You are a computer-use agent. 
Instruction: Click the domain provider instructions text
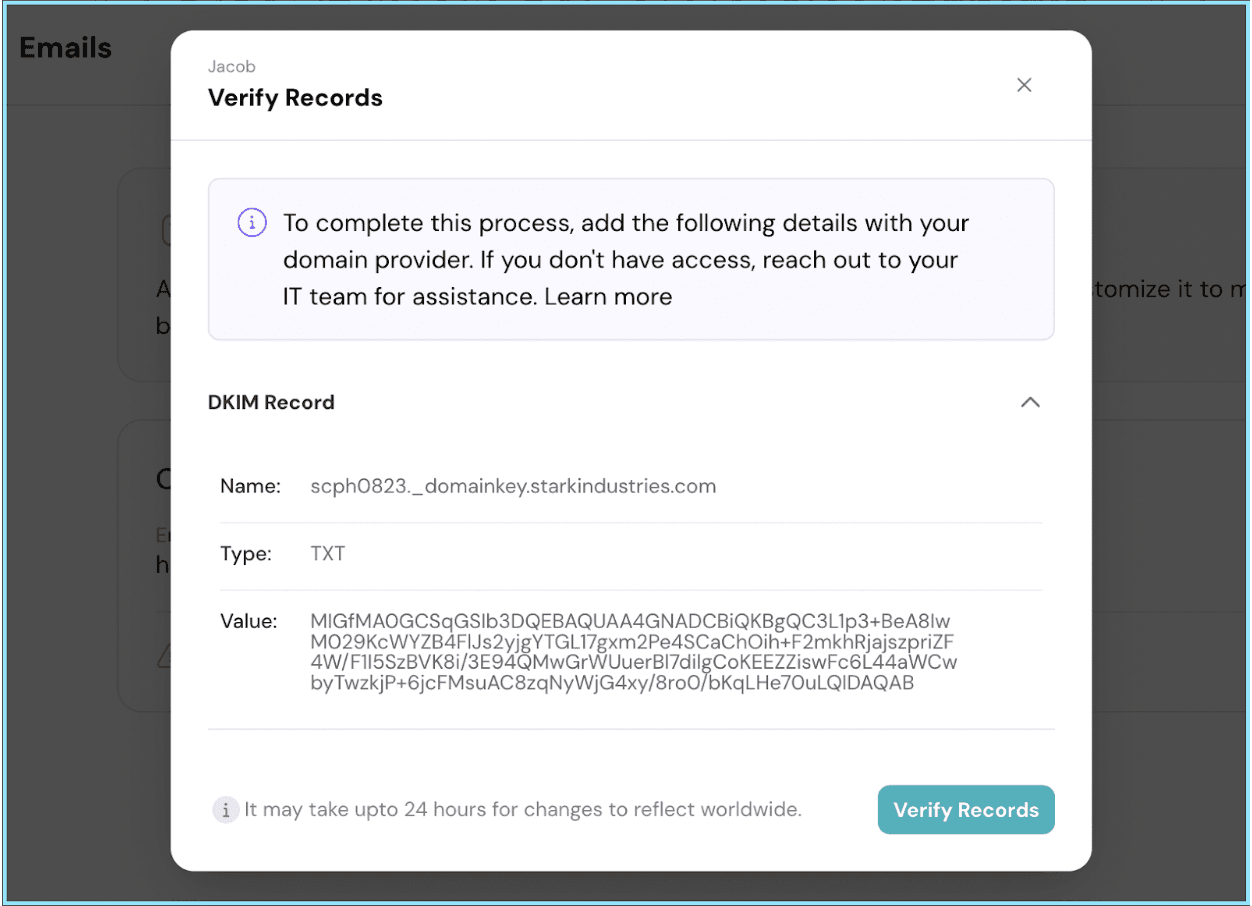(625, 259)
